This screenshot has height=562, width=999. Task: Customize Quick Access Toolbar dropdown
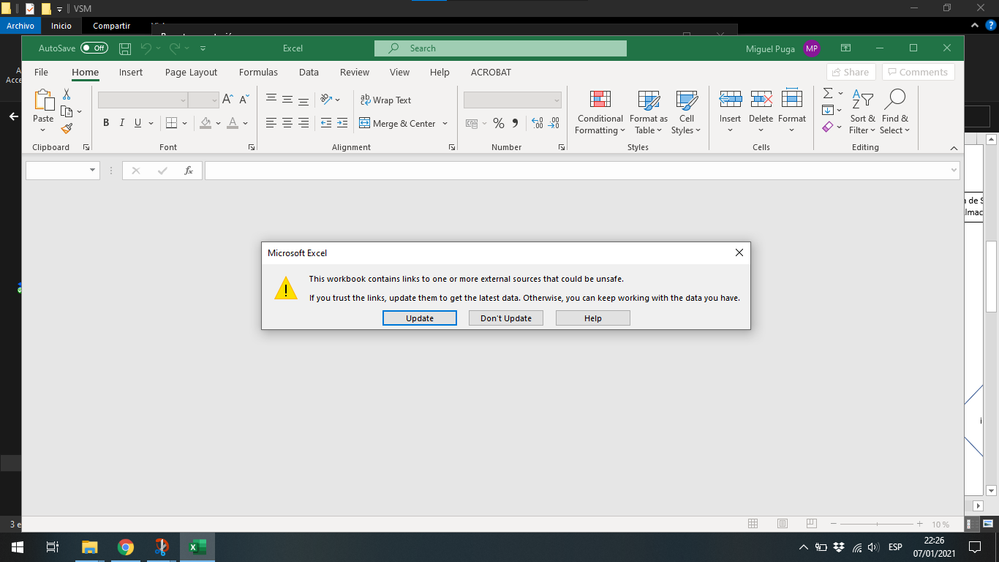click(203, 48)
